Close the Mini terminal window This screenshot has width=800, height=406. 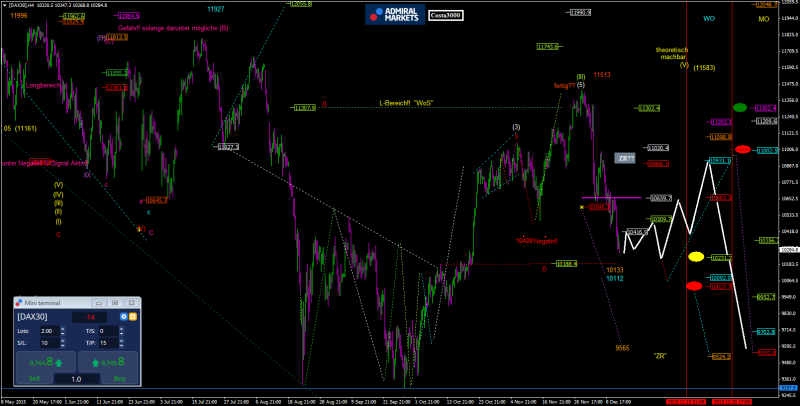[130, 302]
